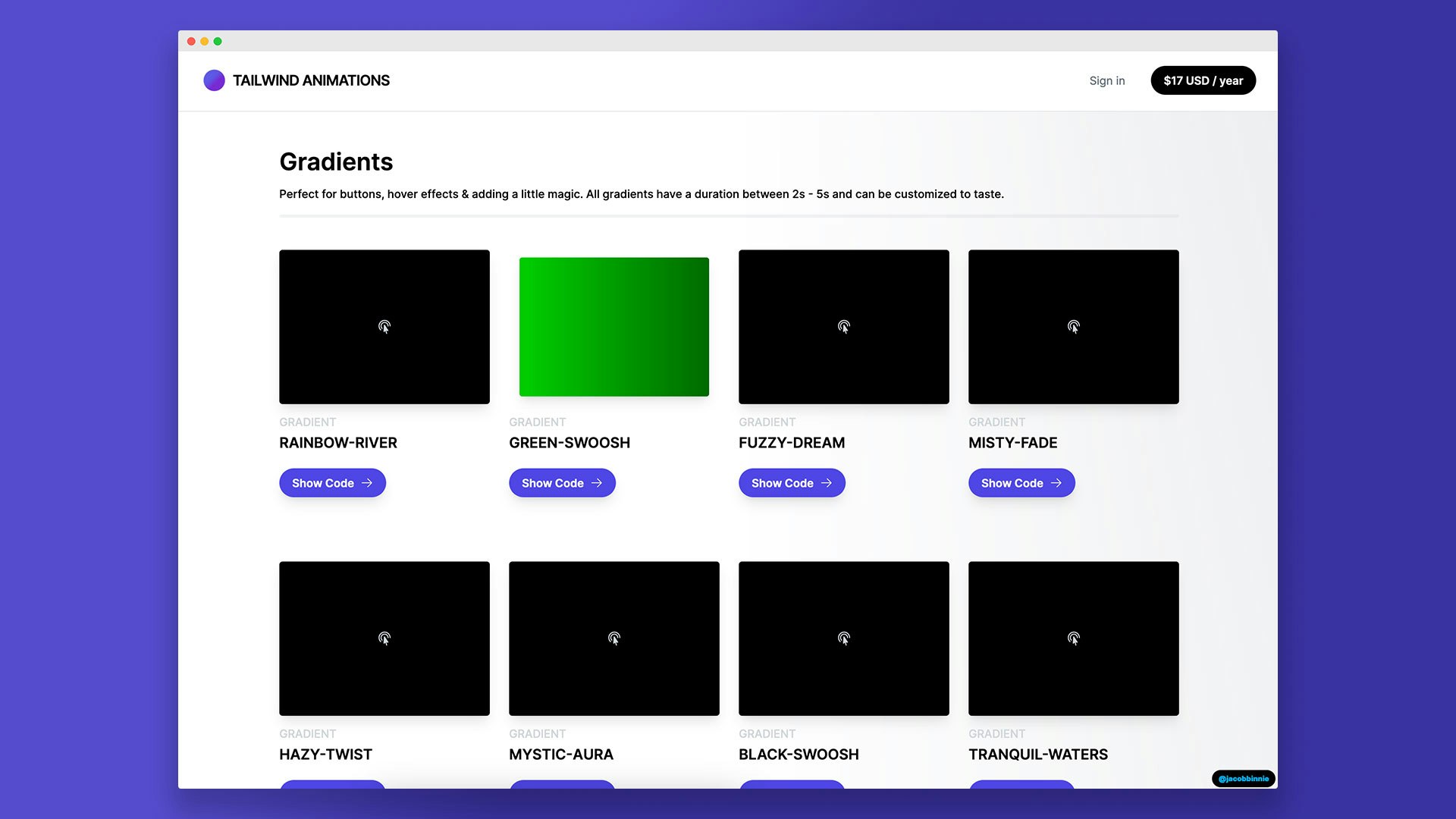1456x819 pixels.
Task: Click the Rainbow-River preview tap icon
Action: tap(384, 327)
